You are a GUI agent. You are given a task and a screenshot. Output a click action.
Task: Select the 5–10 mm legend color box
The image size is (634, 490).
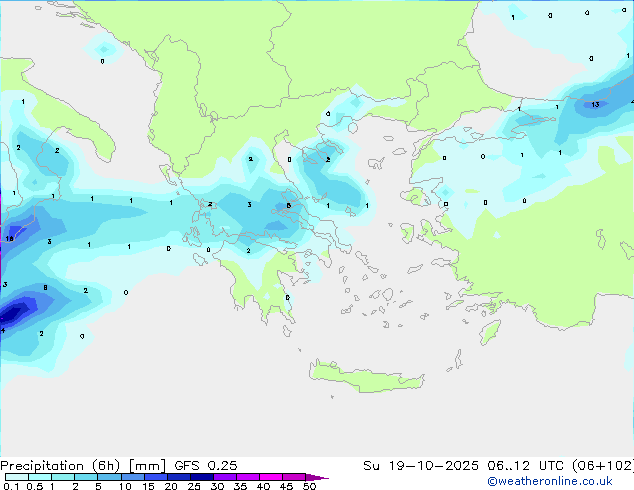pos(109,477)
